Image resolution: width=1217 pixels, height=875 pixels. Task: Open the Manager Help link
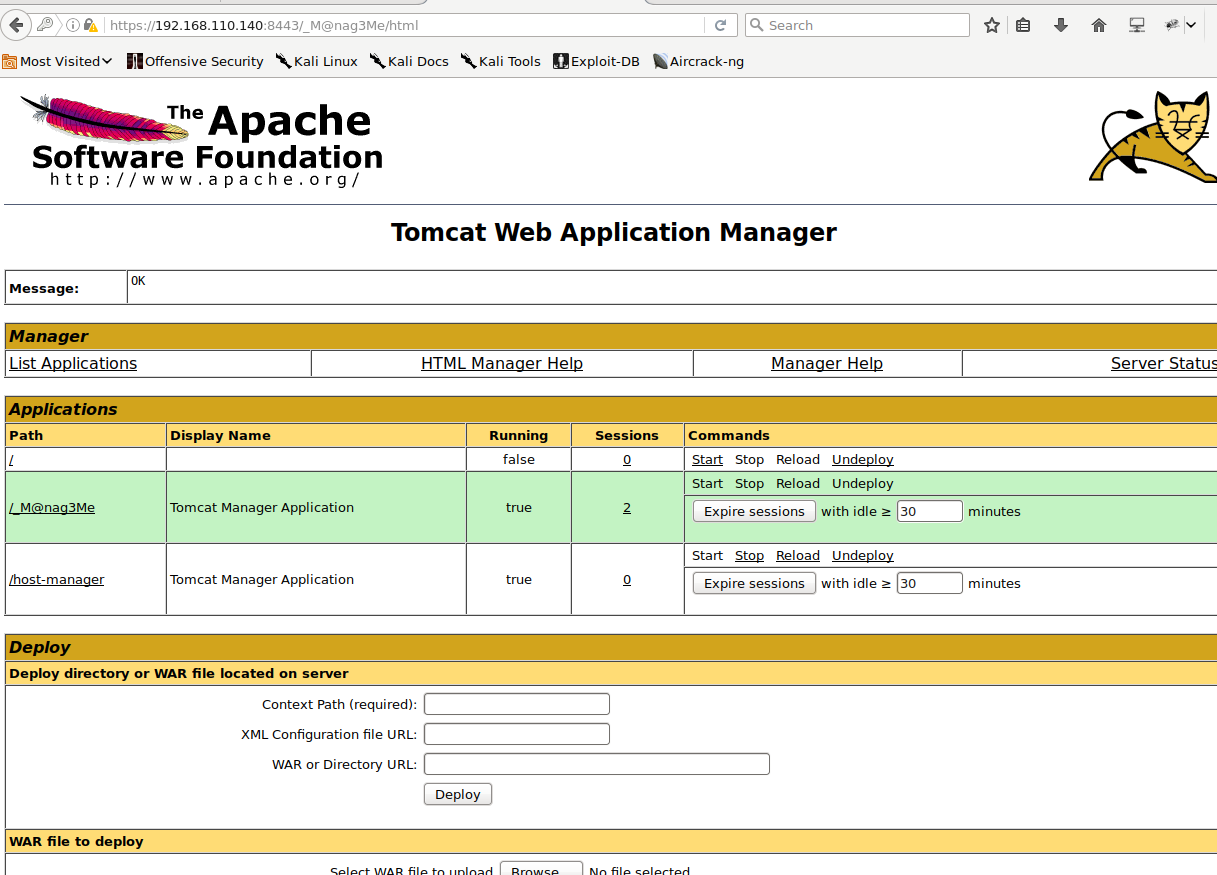[x=827, y=363]
